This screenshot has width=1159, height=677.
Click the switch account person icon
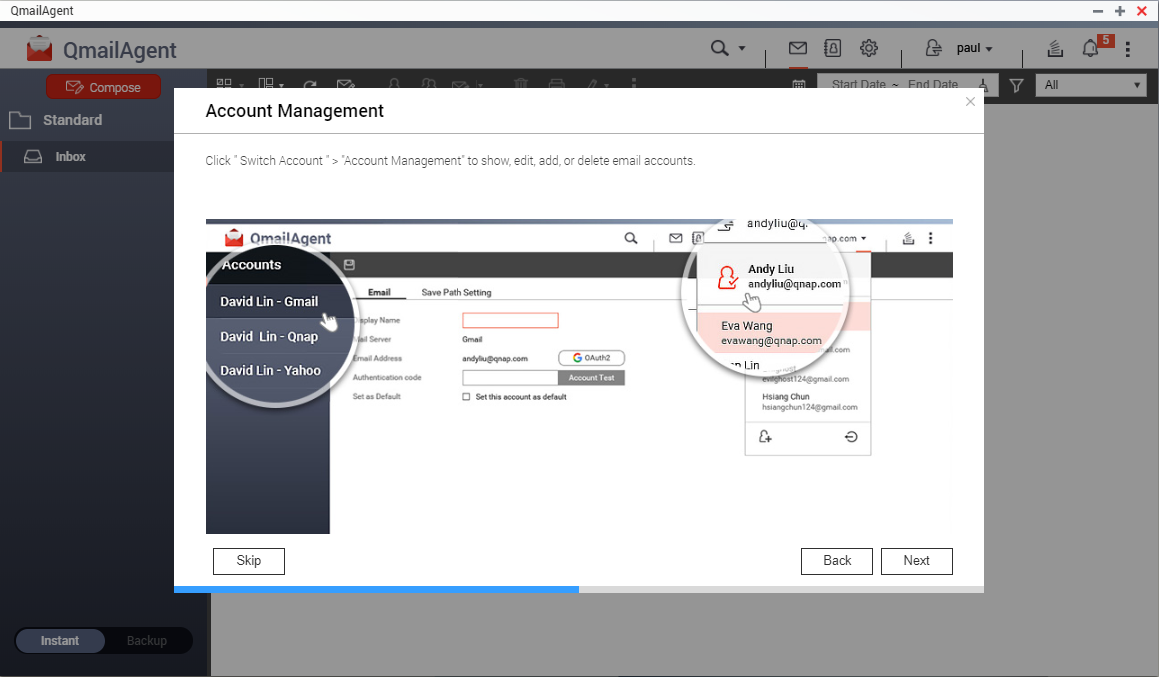(934, 48)
